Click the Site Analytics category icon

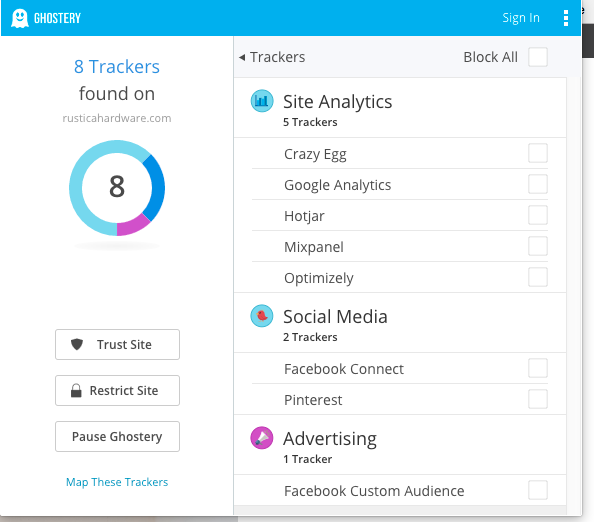[x=262, y=101]
